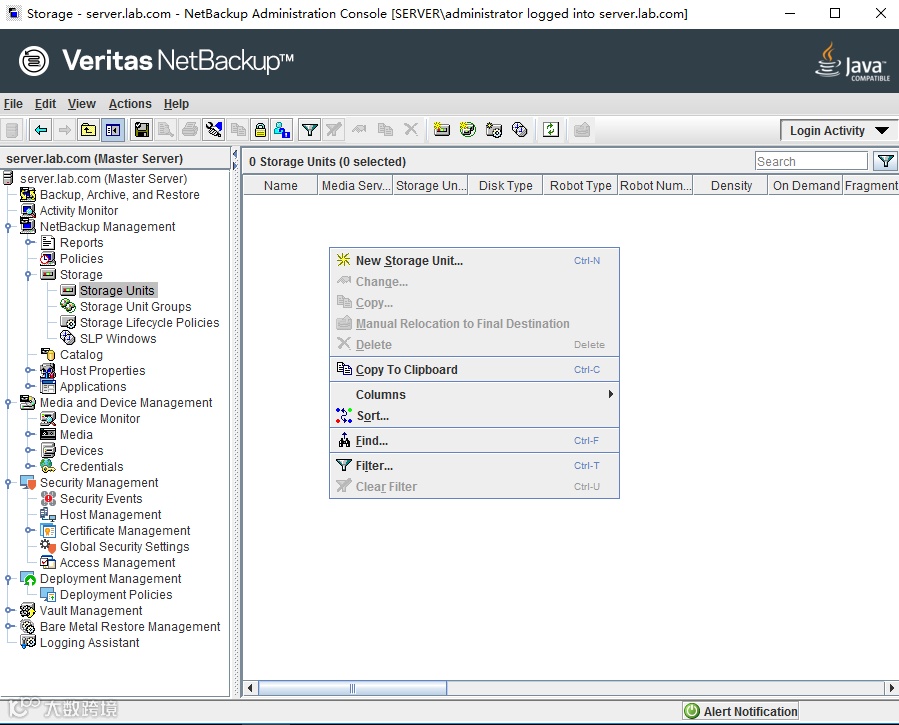Click the up one level folder icon

pyautogui.click(x=88, y=130)
